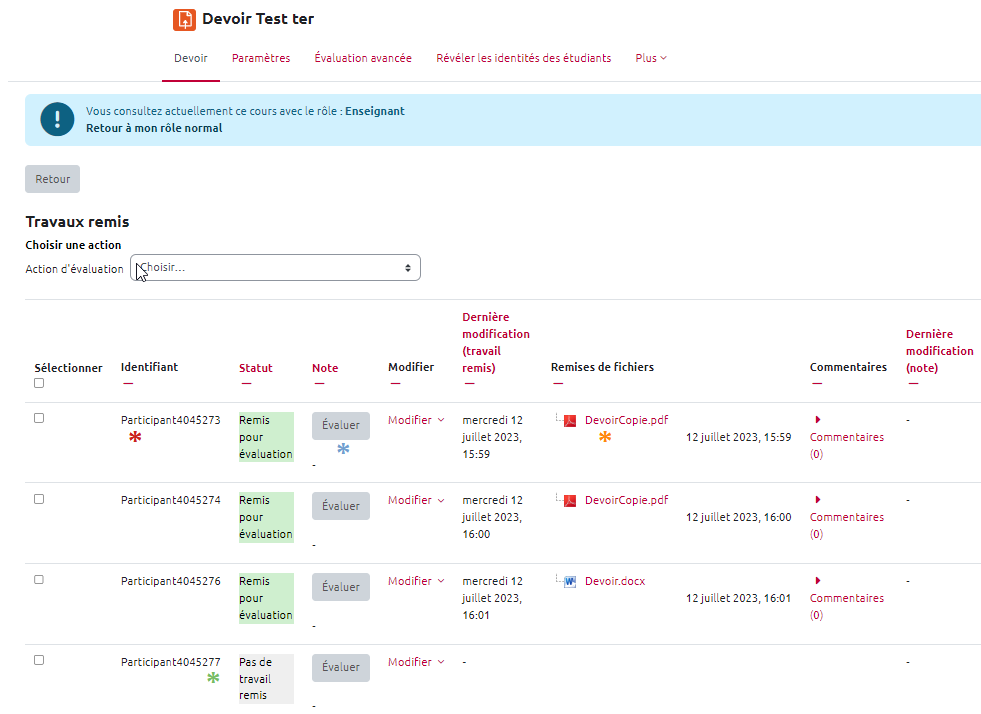The height and width of the screenshot is (714, 981).
Task: Click the Retour à mon rôle normal link
Action: click(x=154, y=128)
